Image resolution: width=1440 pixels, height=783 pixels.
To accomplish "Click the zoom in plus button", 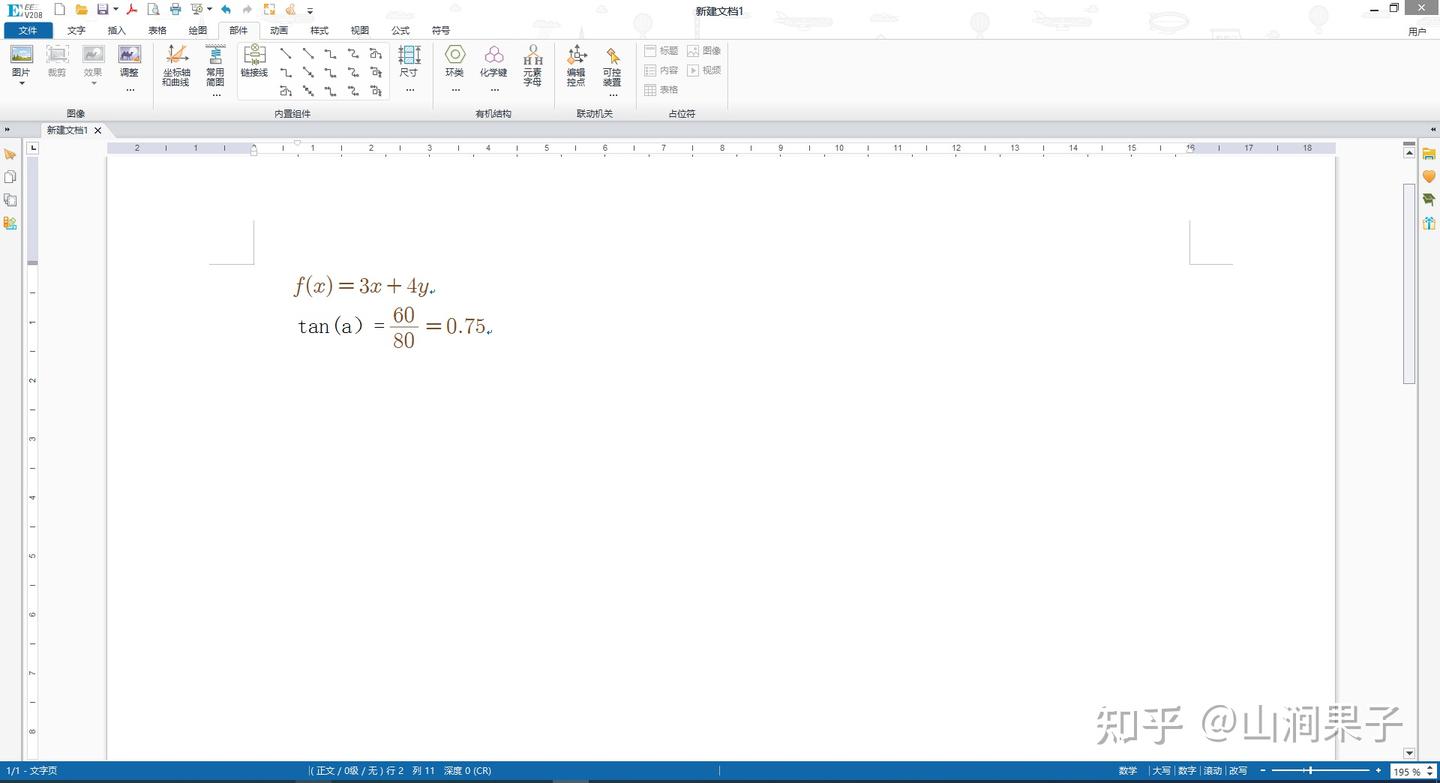I will tap(1378, 770).
